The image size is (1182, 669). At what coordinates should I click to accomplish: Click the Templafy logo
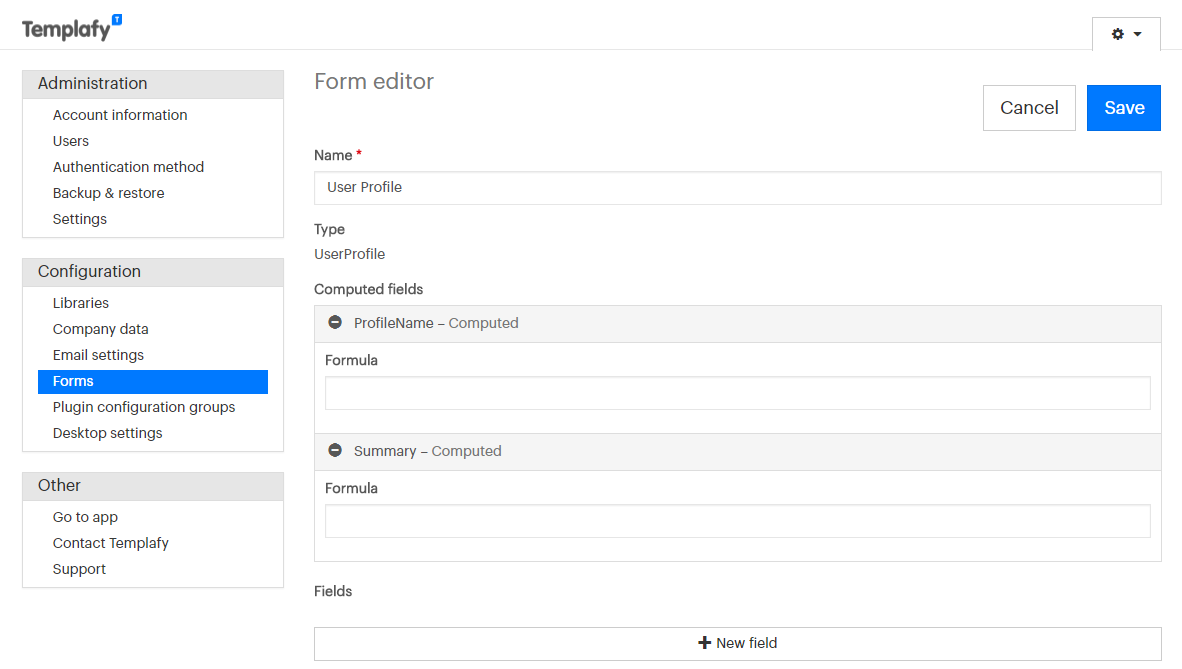pyautogui.click(x=66, y=27)
